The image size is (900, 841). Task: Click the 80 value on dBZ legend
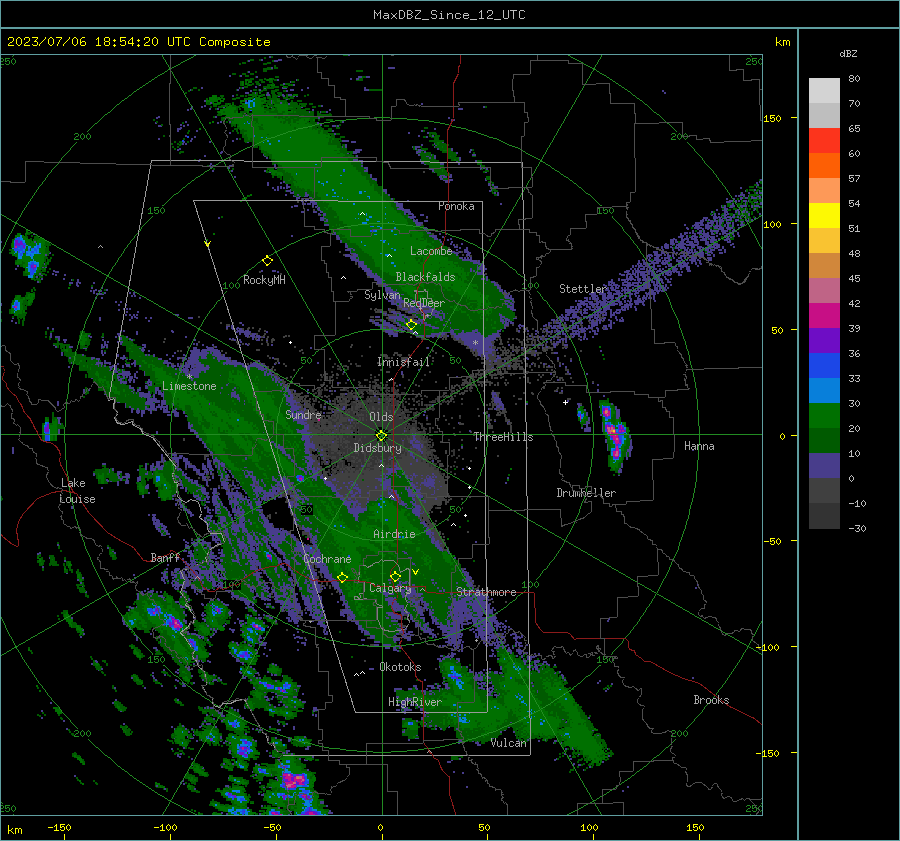[x=854, y=79]
